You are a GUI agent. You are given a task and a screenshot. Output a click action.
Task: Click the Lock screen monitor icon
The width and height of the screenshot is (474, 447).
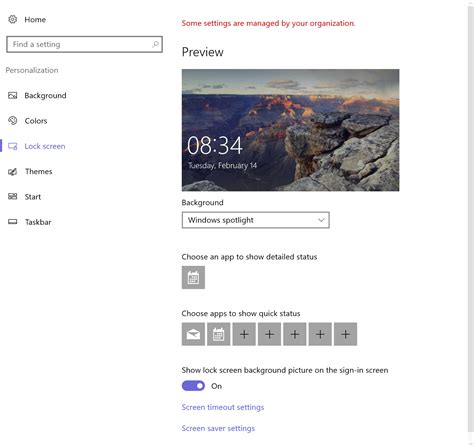[12, 146]
